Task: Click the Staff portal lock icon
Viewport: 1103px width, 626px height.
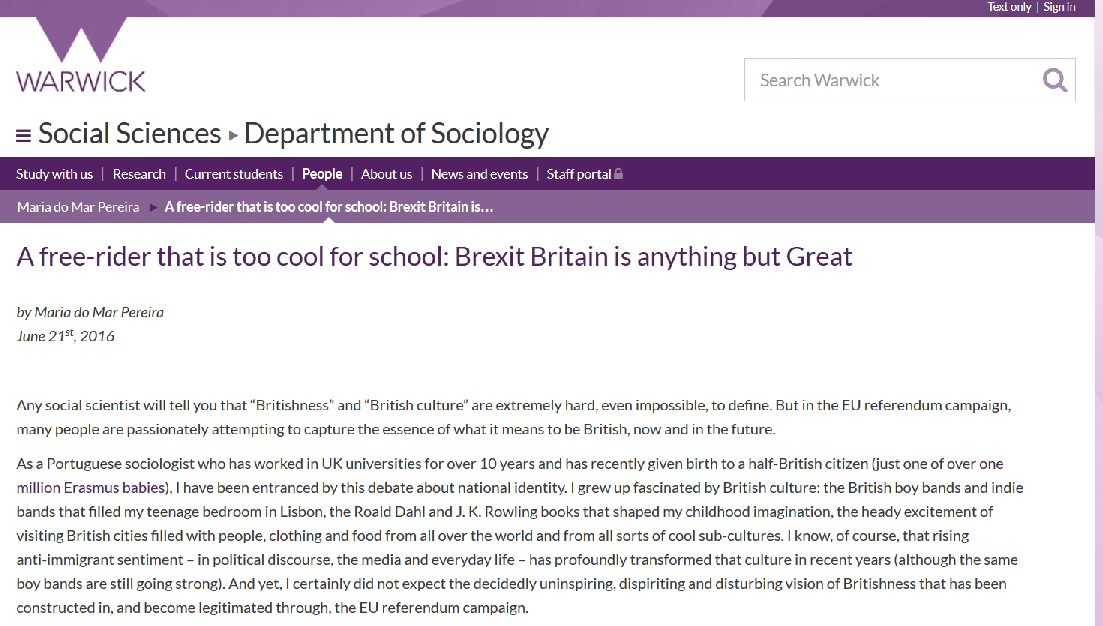Action: pyautogui.click(x=619, y=174)
